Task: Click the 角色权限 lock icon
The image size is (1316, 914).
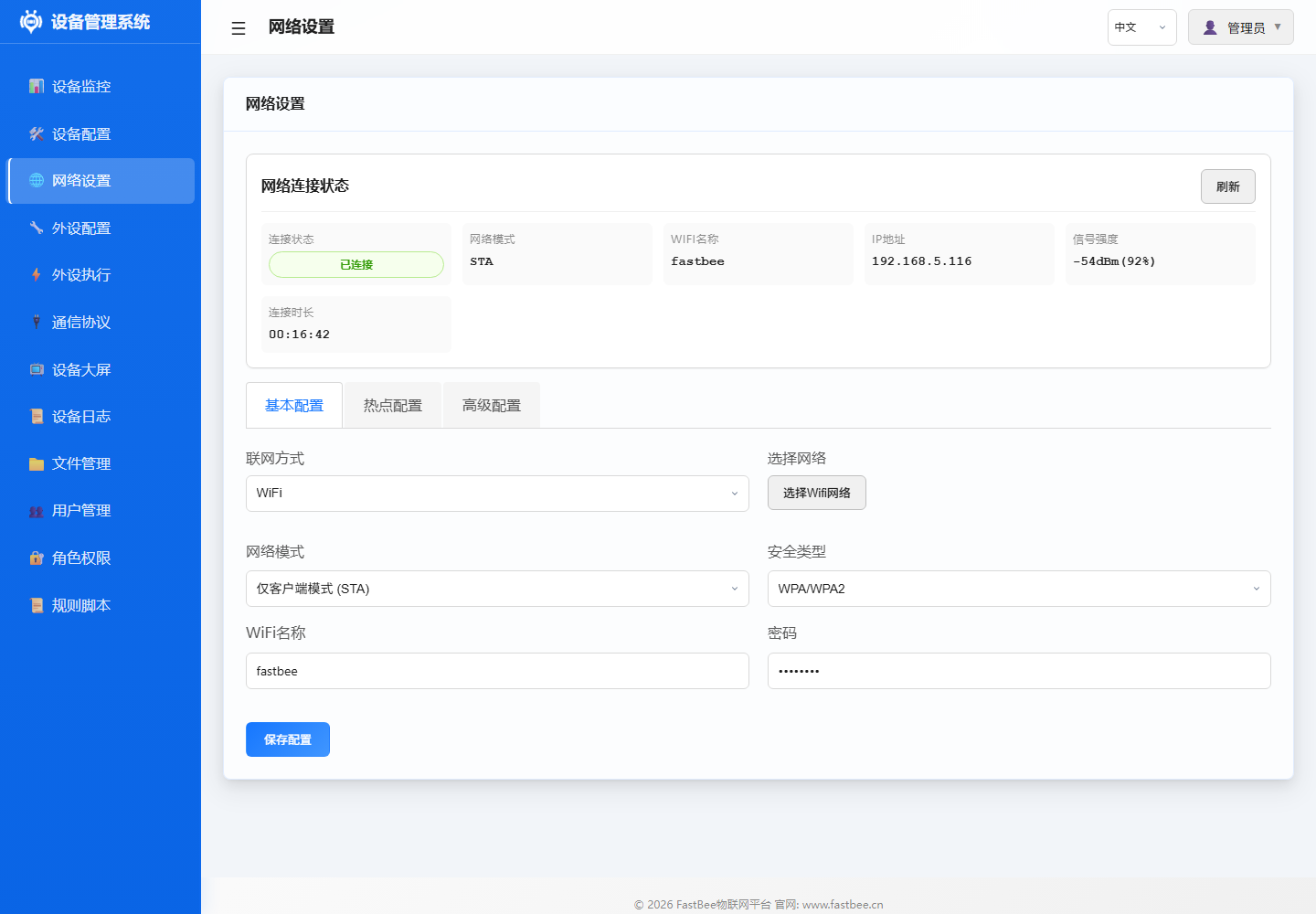Action: point(37,558)
